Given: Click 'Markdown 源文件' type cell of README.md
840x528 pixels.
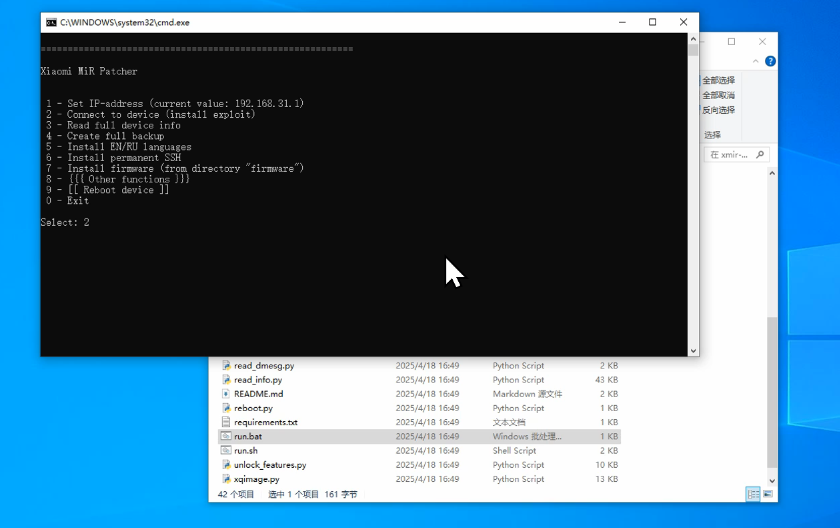Looking at the screenshot, I should point(527,394).
